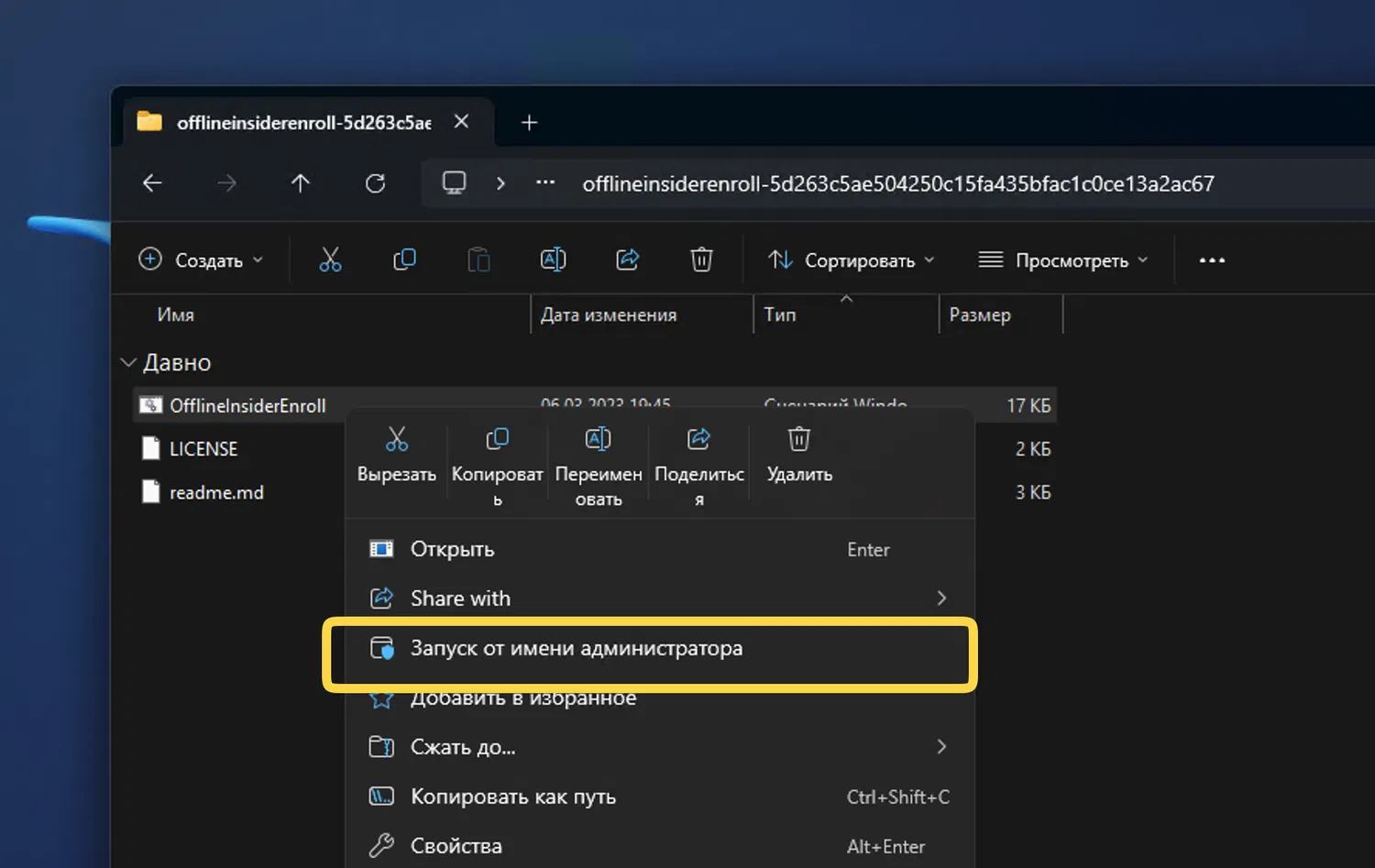The width and height of the screenshot is (1375, 868).
Task: Refresh the current folder view
Action: pos(375,183)
